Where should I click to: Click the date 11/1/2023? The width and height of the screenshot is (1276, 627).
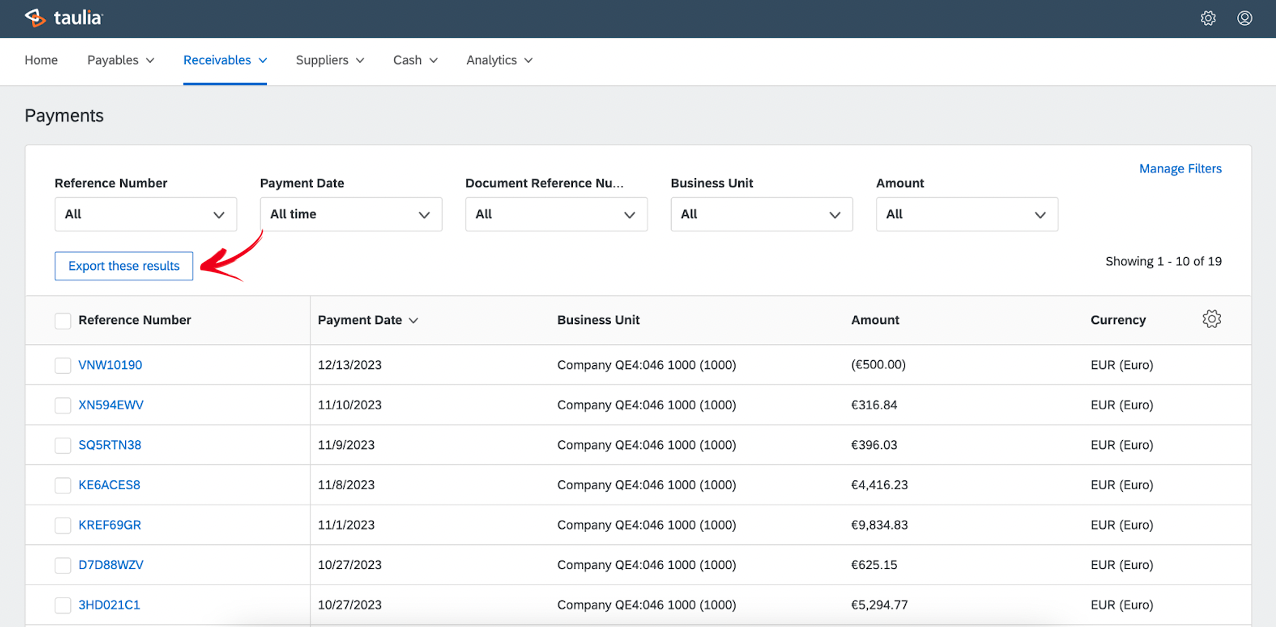[x=346, y=525]
